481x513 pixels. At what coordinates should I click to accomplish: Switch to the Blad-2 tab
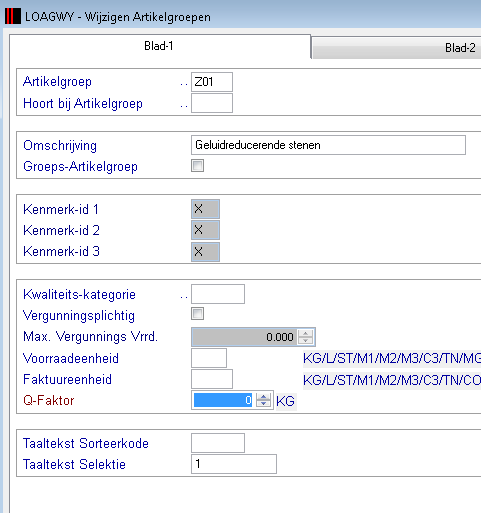397,48
